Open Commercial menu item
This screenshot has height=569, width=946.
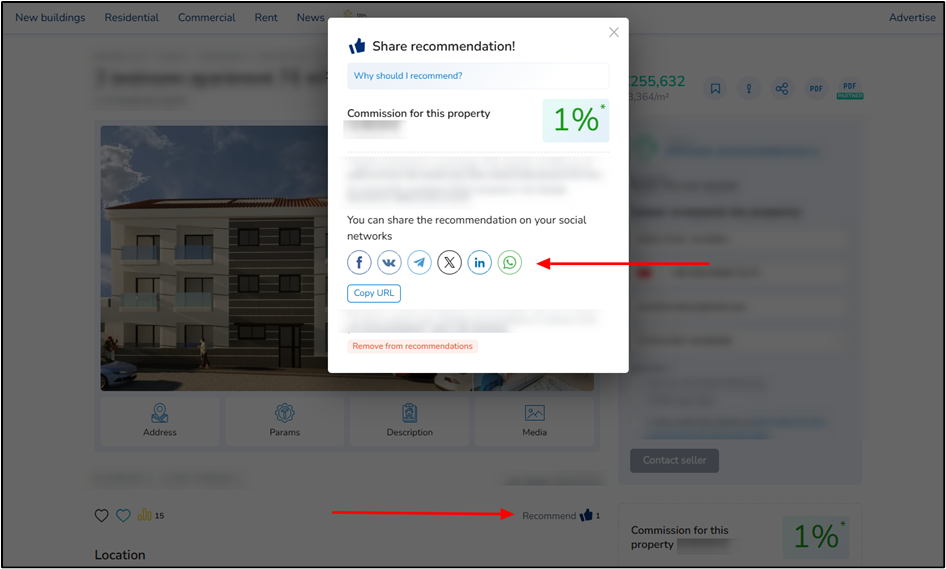point(206,17)
